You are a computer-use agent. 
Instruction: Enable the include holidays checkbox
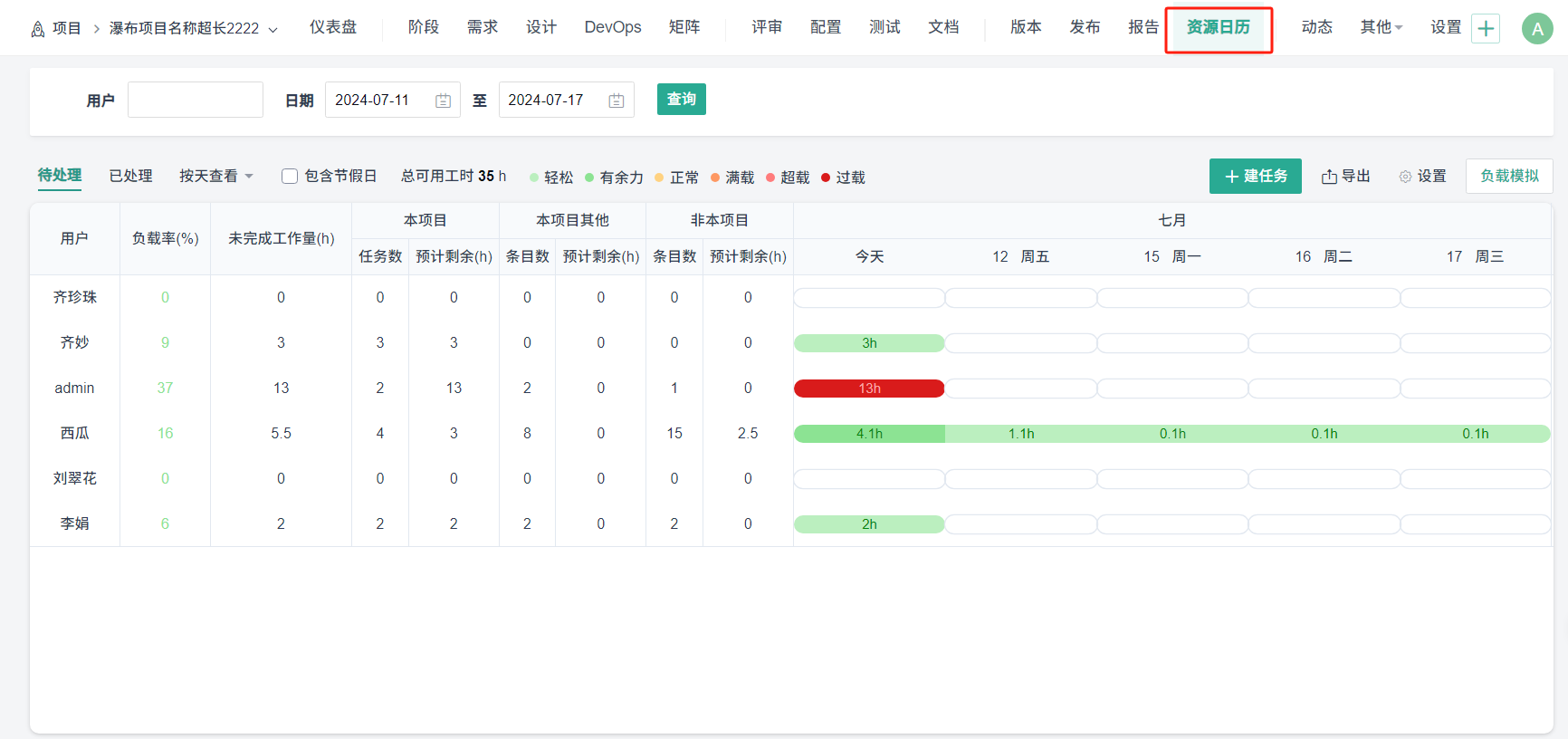[x=290, y=177]
